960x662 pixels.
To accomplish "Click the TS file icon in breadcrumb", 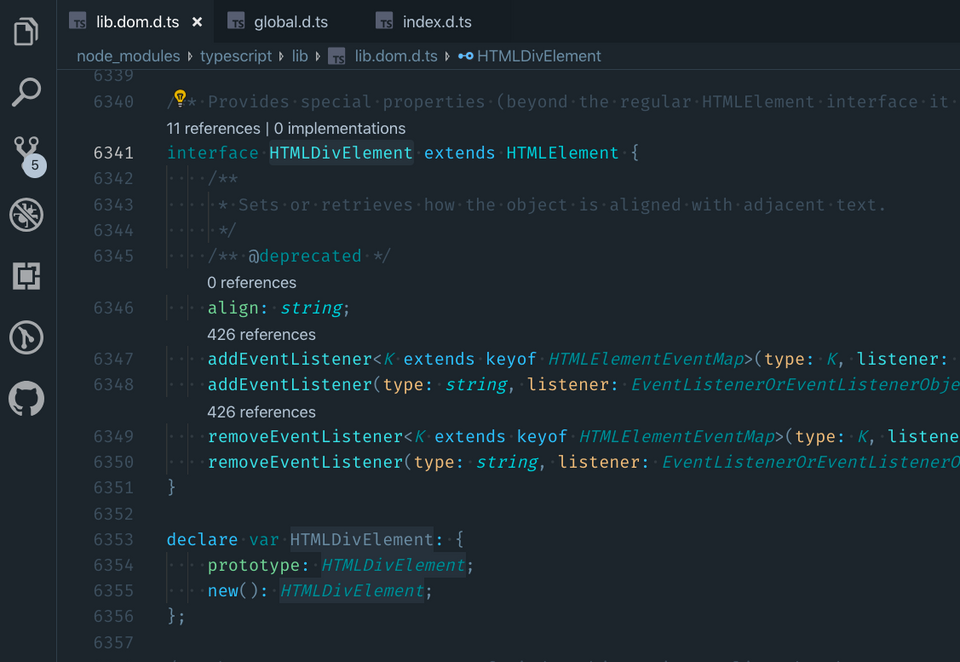I will click(x=337, y=56).
